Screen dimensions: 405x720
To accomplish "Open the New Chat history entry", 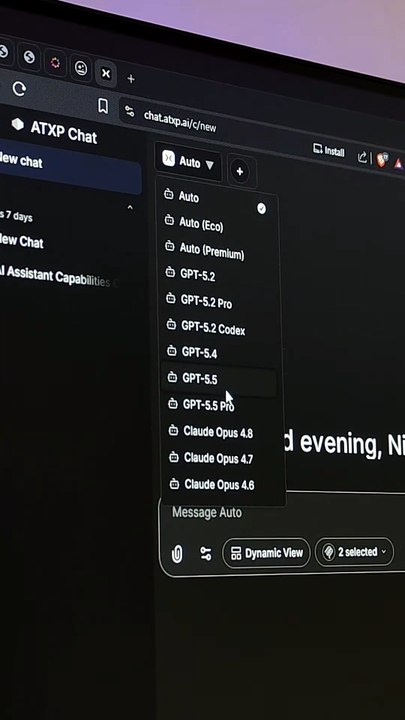I will coord(22,241).
